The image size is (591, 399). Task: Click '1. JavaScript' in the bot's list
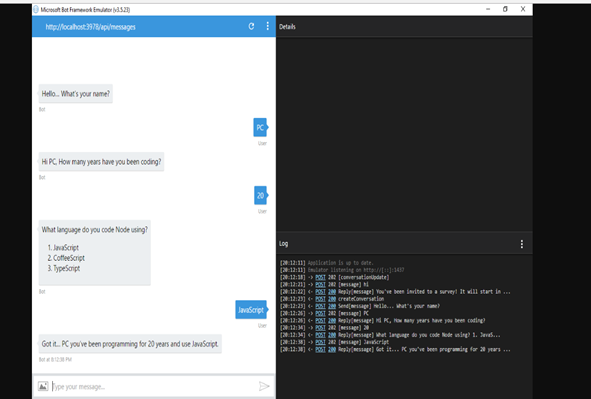tap(63, 248)
